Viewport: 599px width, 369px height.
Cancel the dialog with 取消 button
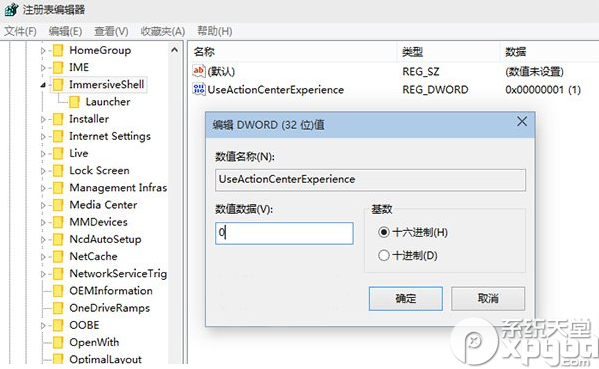[488, 298]
